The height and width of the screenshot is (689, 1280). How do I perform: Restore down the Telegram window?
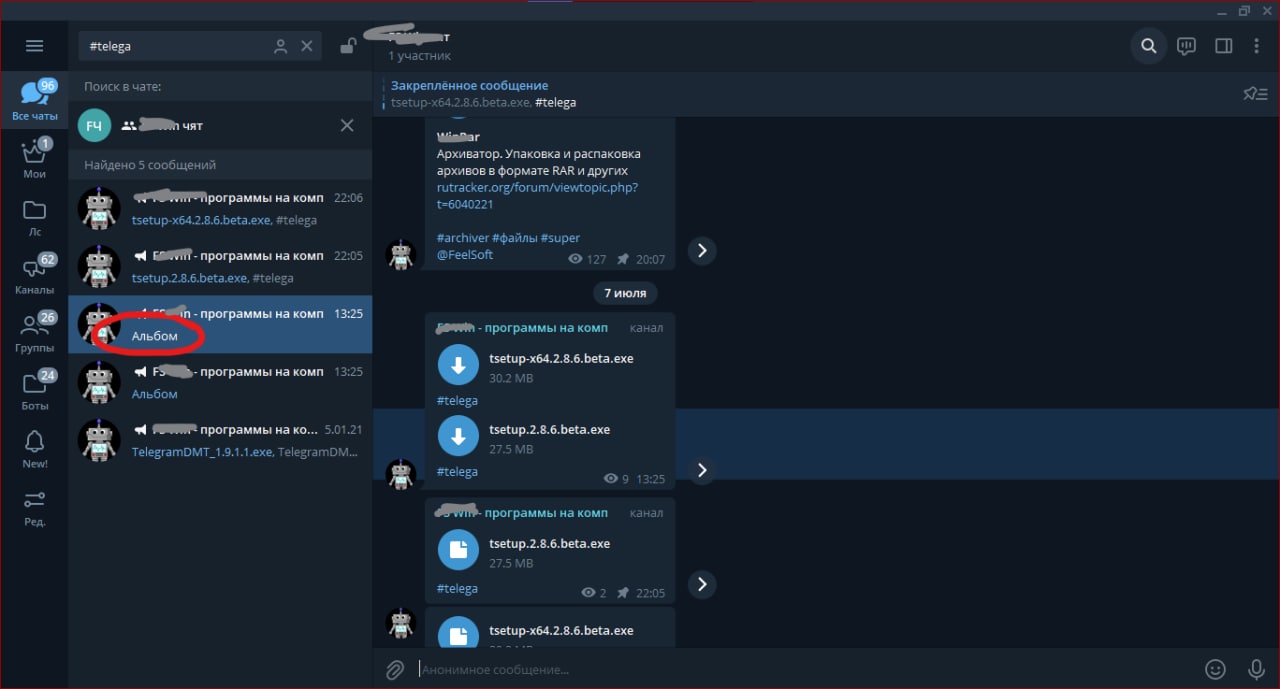click(x=1245, y=11)
